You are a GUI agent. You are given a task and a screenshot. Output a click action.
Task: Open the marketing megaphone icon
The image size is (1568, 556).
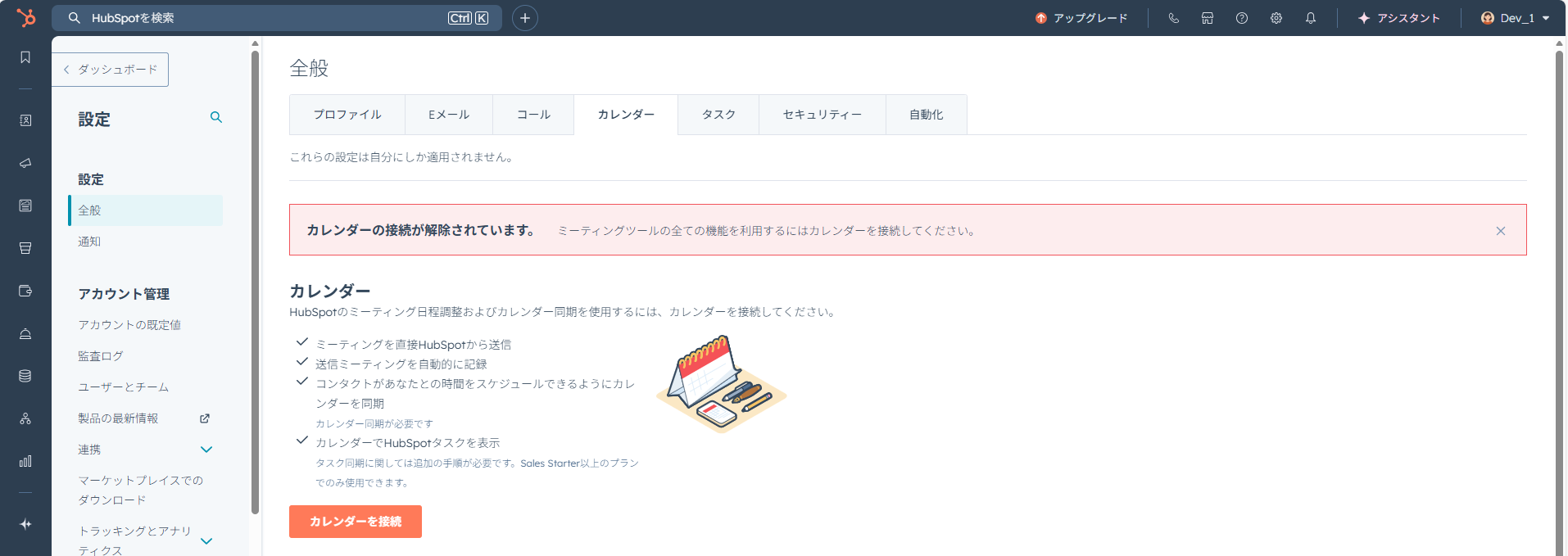(25, 163)
